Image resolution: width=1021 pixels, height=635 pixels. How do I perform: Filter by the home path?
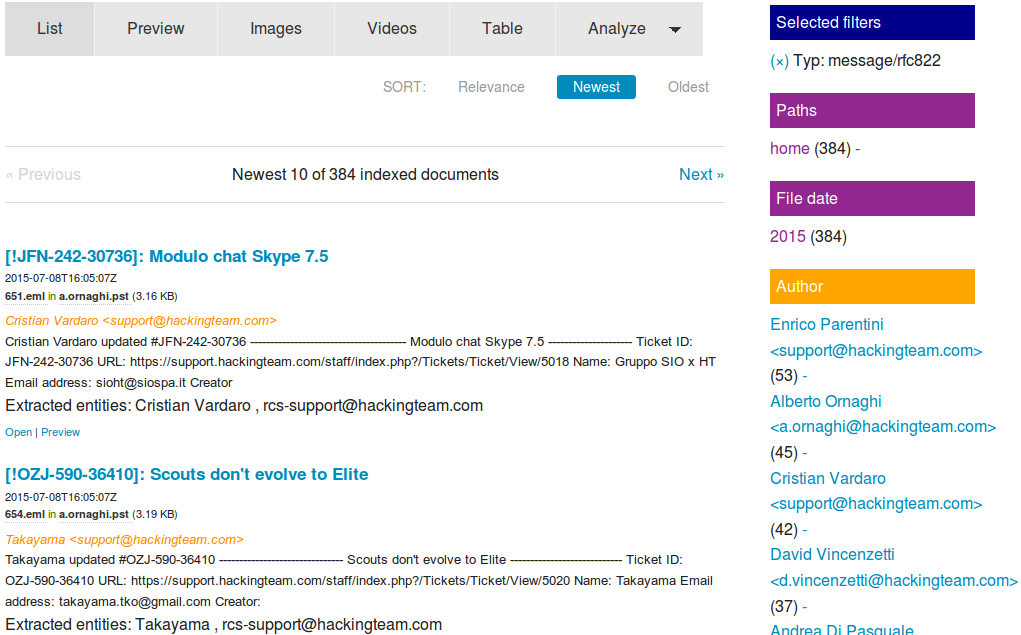(x=789, y=148)
